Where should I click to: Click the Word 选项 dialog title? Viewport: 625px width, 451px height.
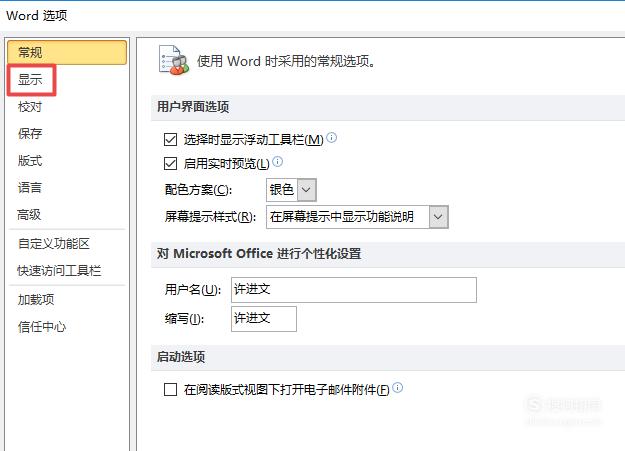tap(37, 16)
